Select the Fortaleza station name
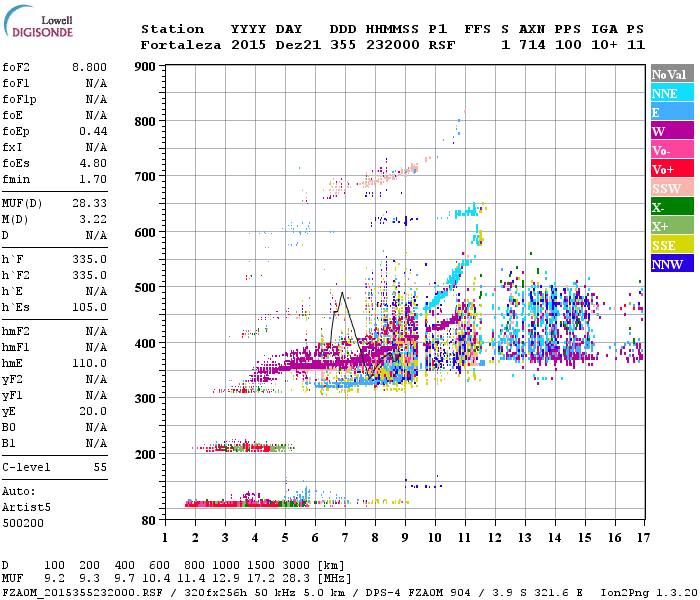 (181, 45)
